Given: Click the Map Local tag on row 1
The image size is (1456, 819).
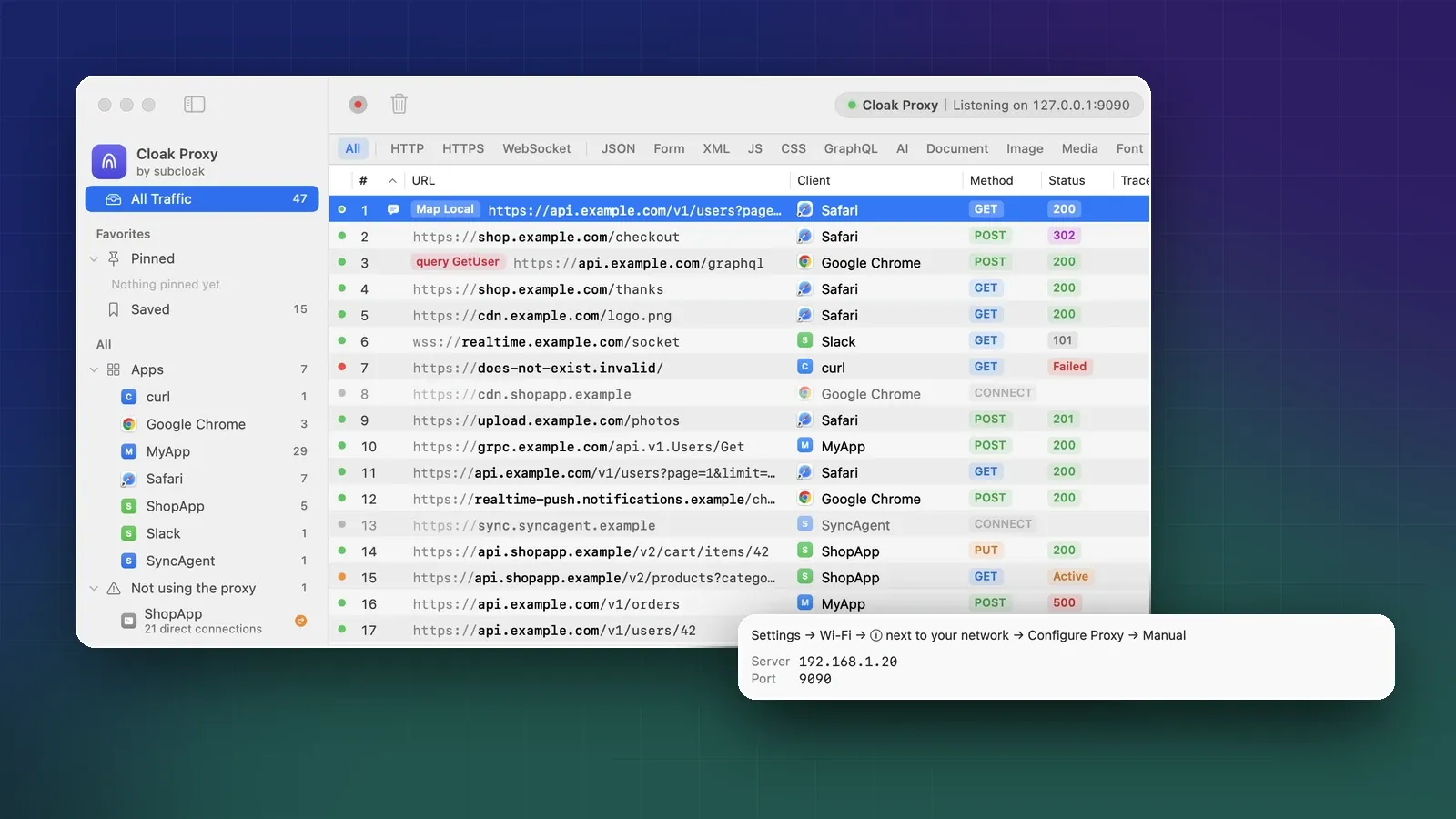Looking at the screenshot, I should tap(445, 209).
